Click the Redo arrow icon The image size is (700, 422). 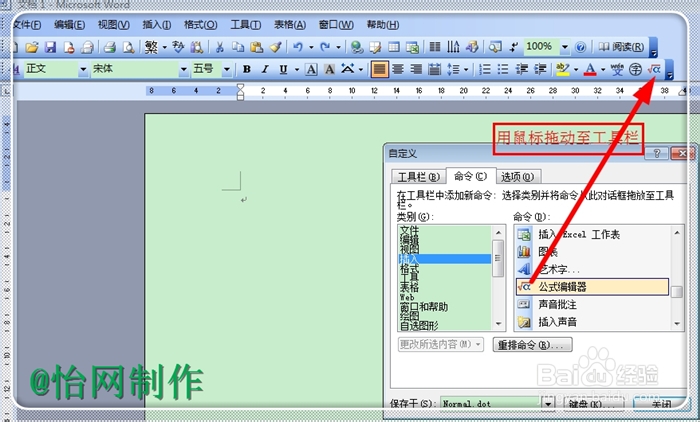pyautogui.click(x=325, y=47)
